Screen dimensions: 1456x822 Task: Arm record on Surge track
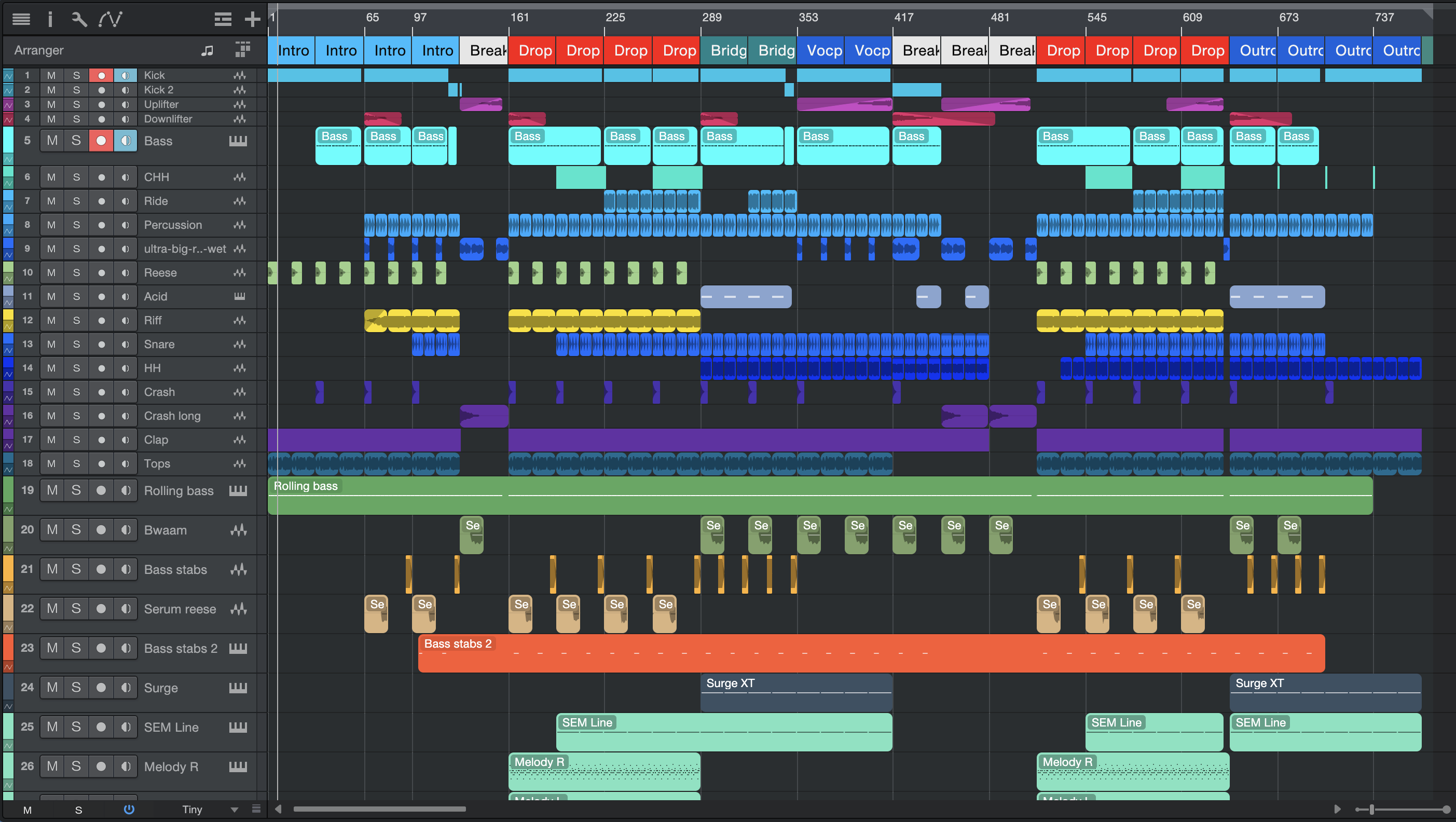(x=101, y=688)
